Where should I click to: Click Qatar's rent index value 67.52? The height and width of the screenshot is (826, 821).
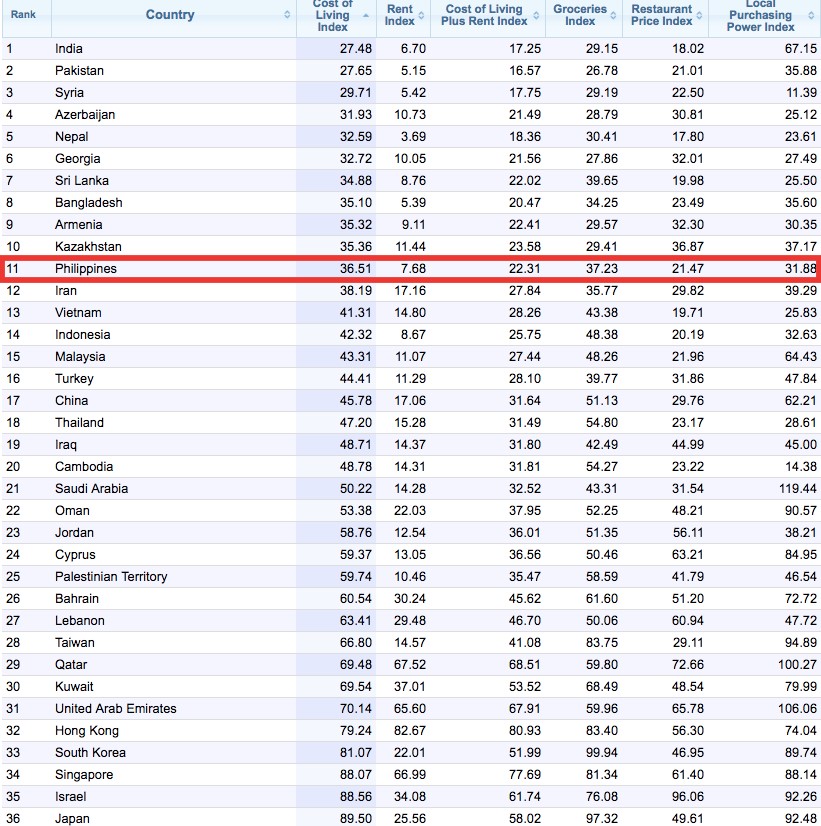(410, 665)
